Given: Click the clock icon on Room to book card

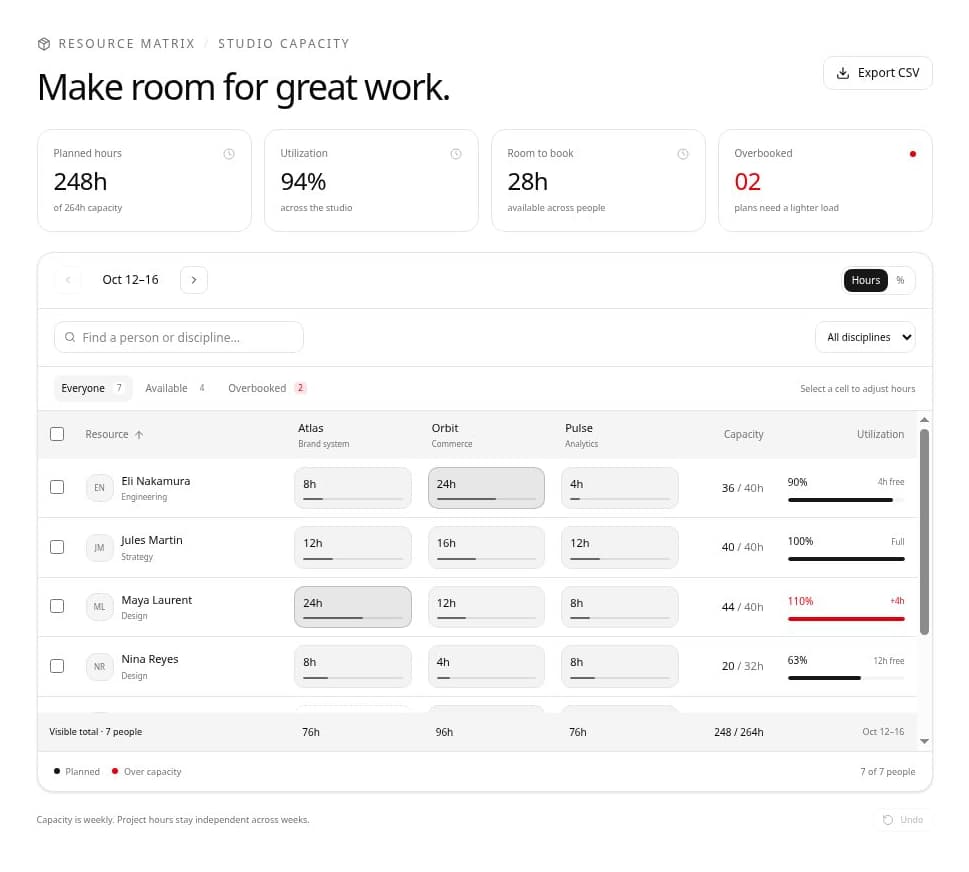Looking at the screenshot, I should point(682,154).
